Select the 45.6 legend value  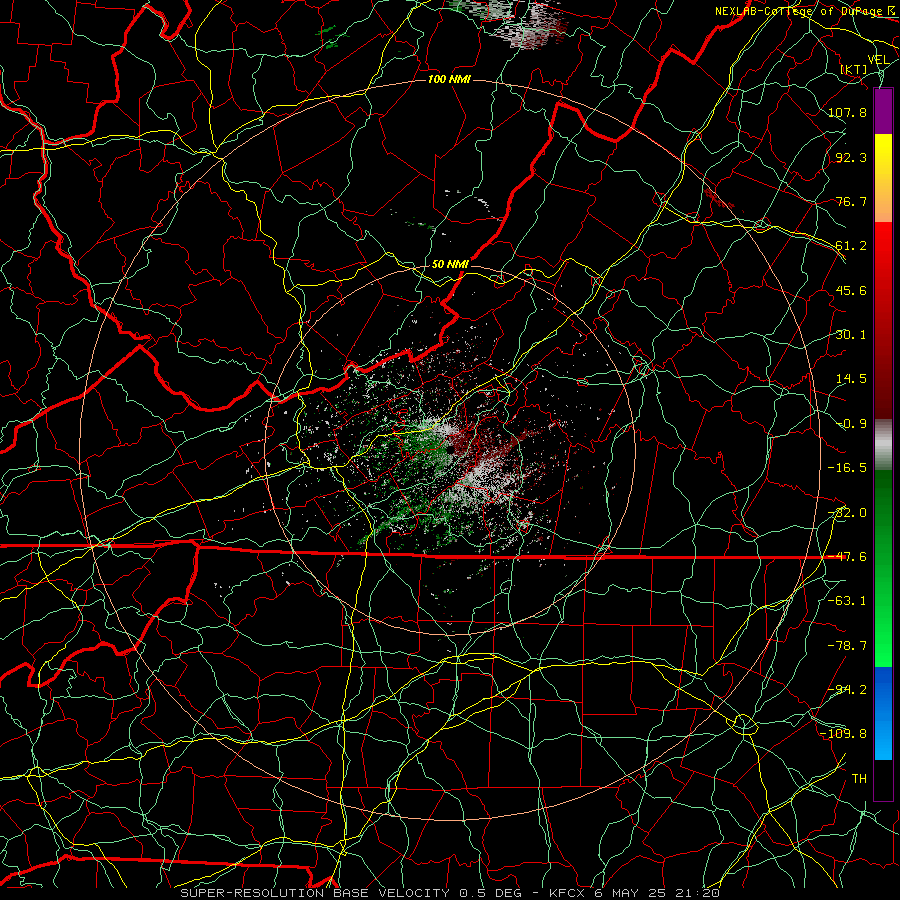click(851, 290)
